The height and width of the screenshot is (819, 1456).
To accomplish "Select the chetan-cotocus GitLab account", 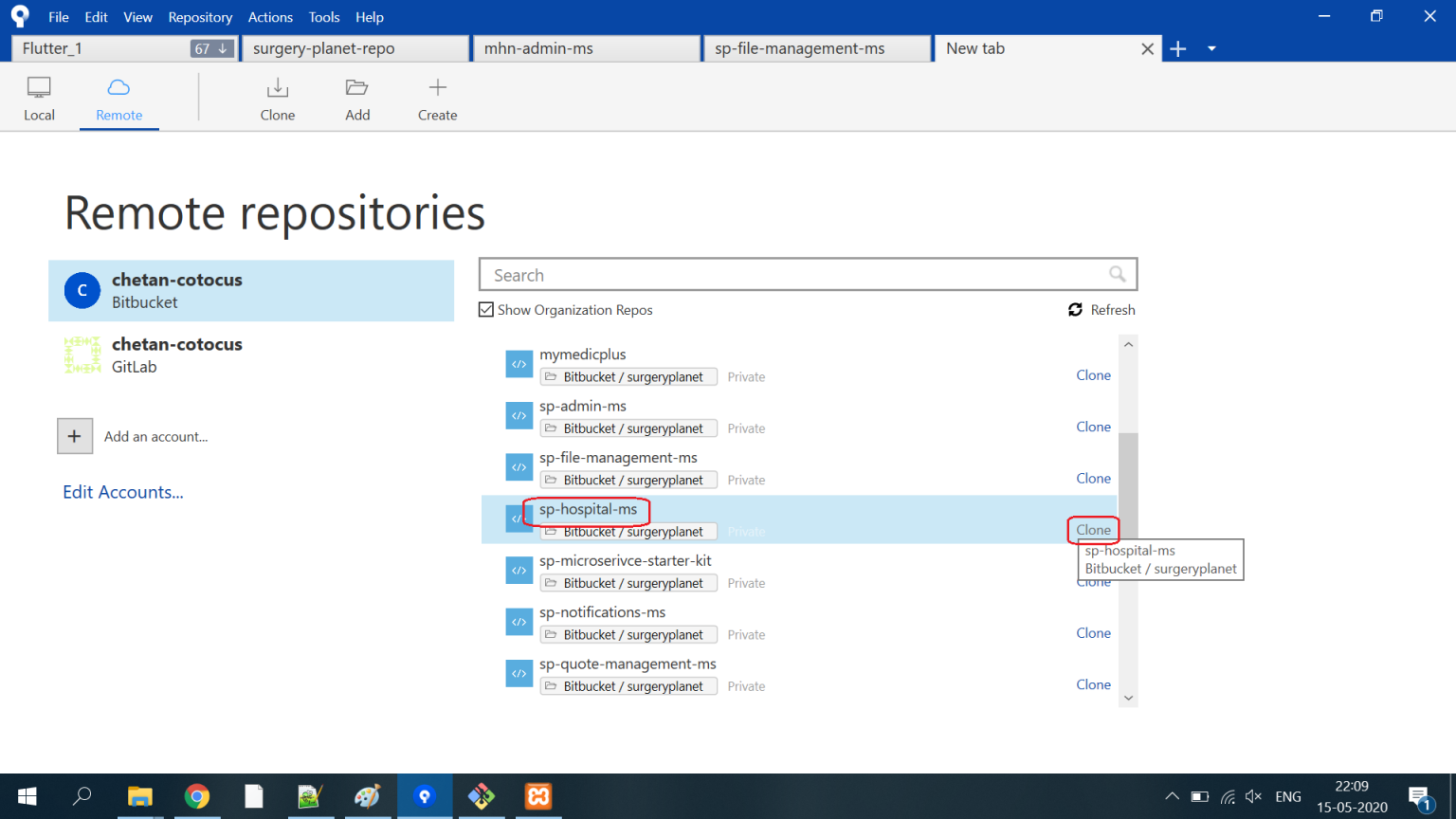I will tap(251, 355).
